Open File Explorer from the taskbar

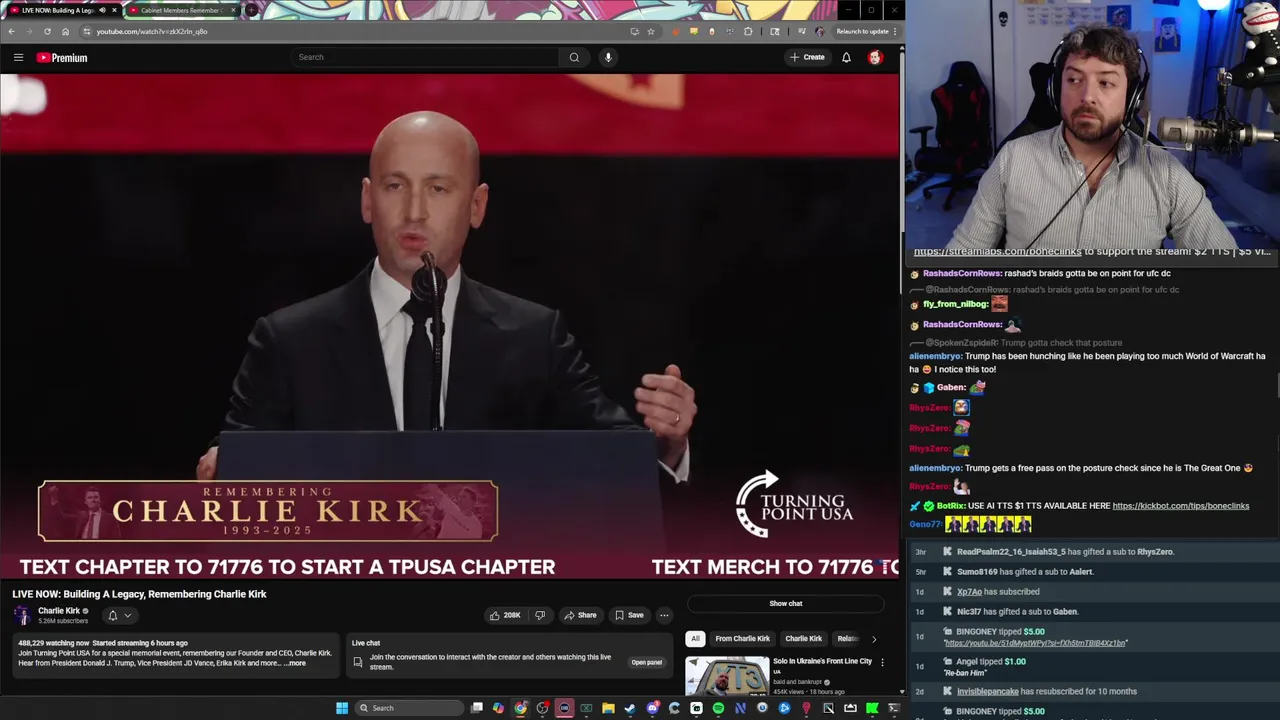(608, 708)
